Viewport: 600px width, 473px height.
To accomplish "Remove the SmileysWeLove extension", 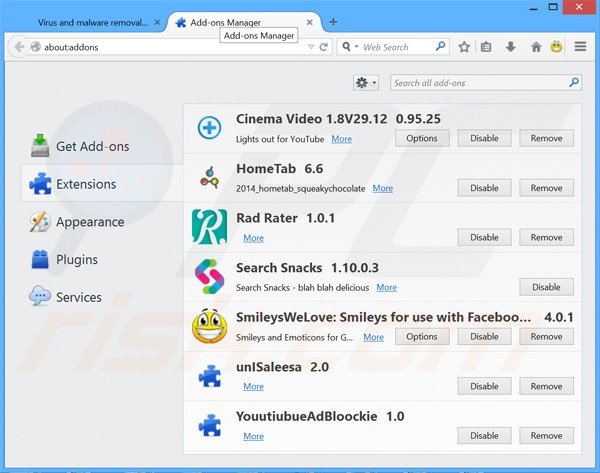I will 546,336.
